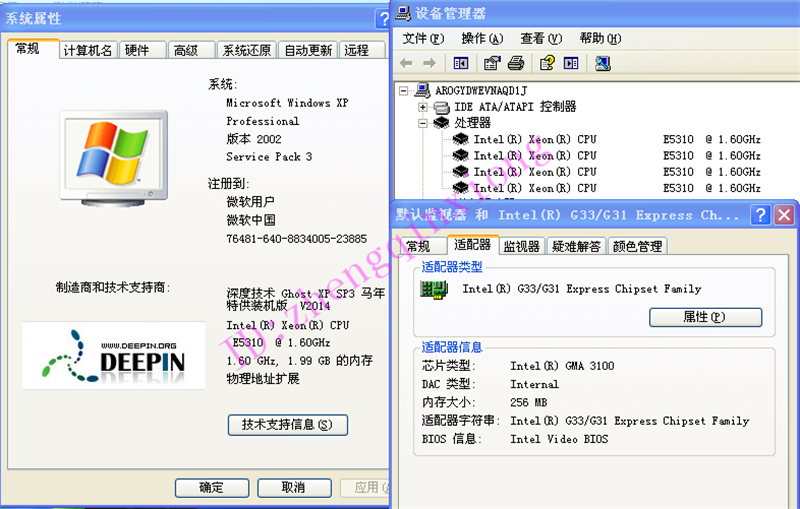Click the Device Manager title bar icon
Screen dimensions: 800x509
pyautogui.click(x=403, y=13)
